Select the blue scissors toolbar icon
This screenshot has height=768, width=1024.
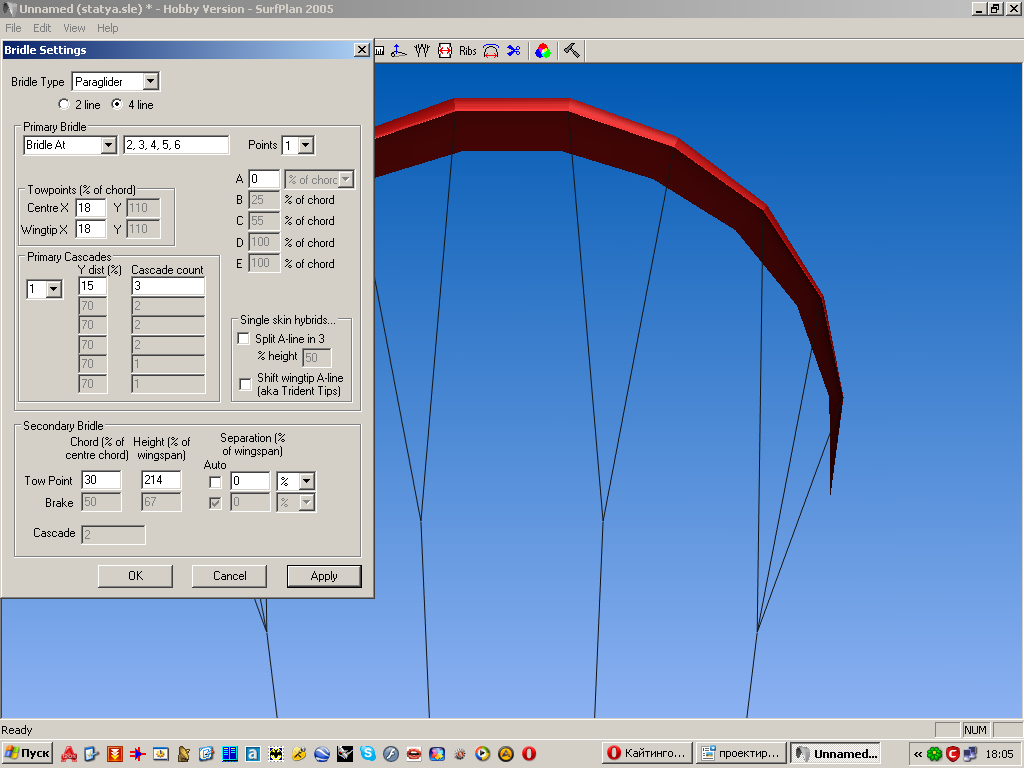[514, 51]
